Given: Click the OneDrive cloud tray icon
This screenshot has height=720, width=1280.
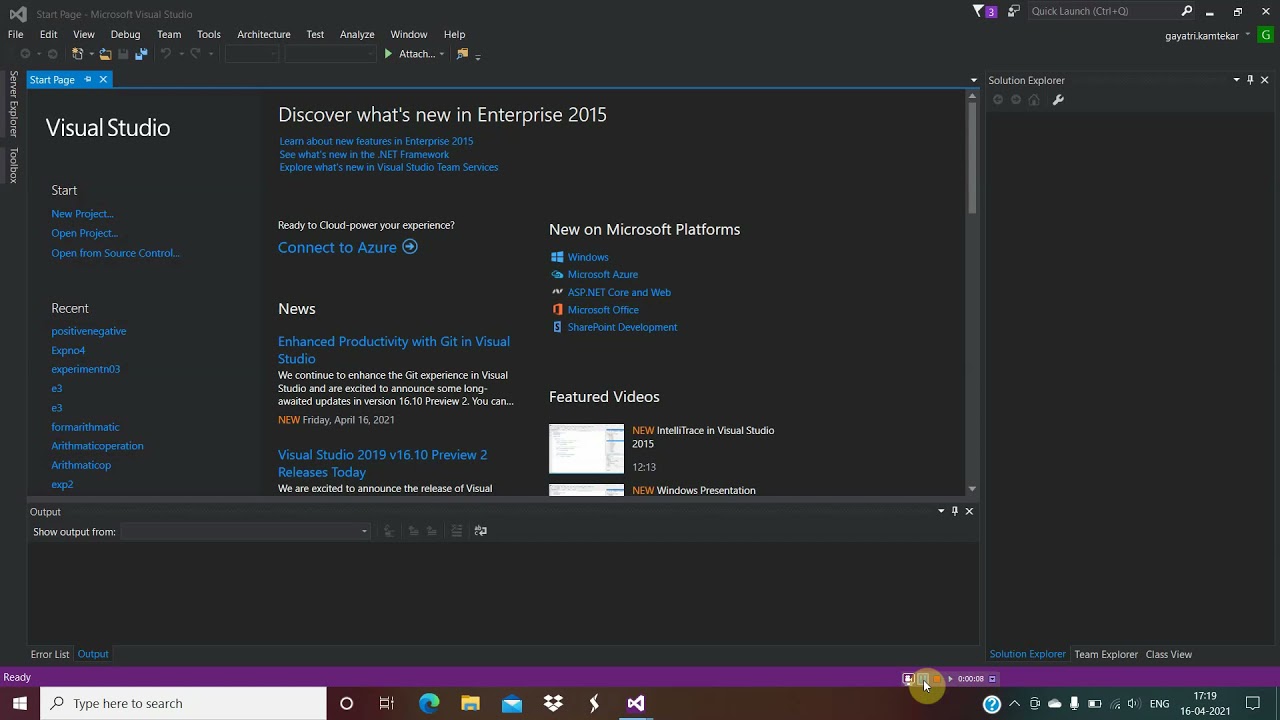Looking at the screenshot, I should pos(1054,704).
